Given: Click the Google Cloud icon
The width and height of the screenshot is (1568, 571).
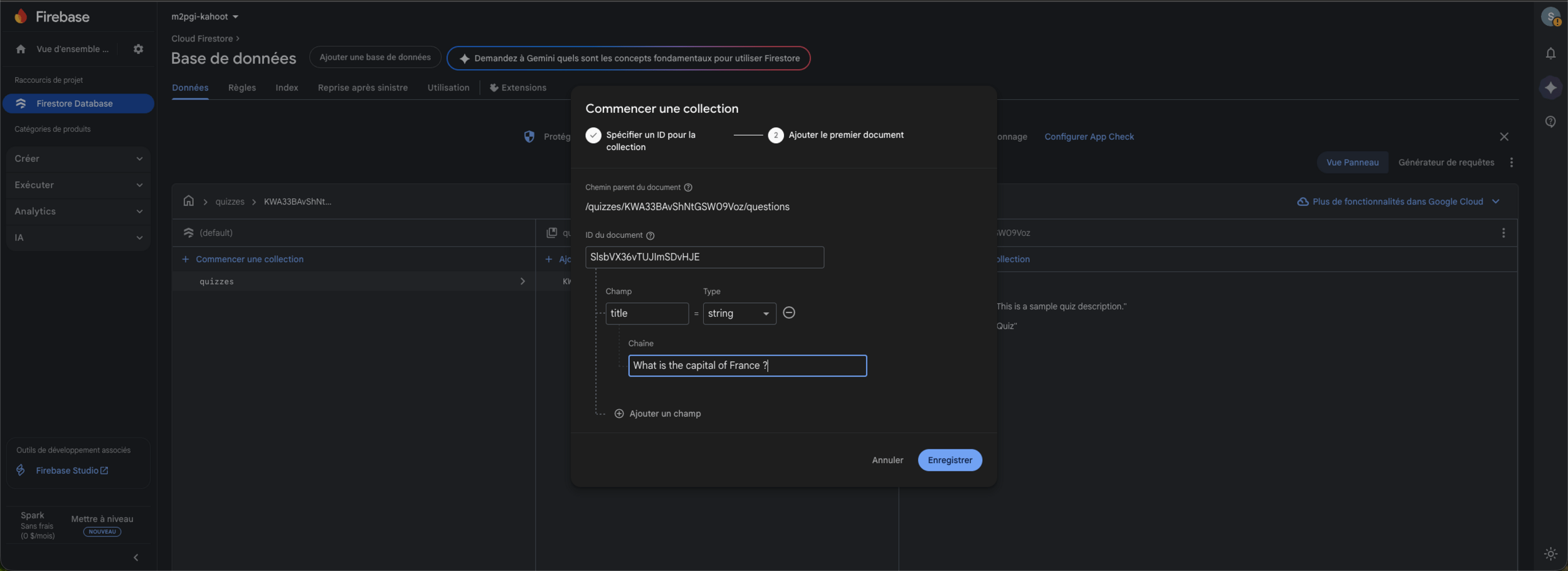Looking at the screenshot, I should click(1303, 201).
